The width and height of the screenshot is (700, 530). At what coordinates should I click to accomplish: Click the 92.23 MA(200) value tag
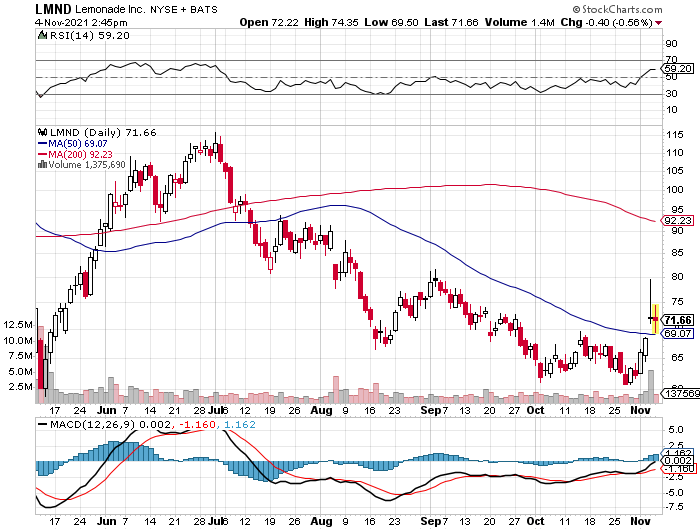(678, 221)
